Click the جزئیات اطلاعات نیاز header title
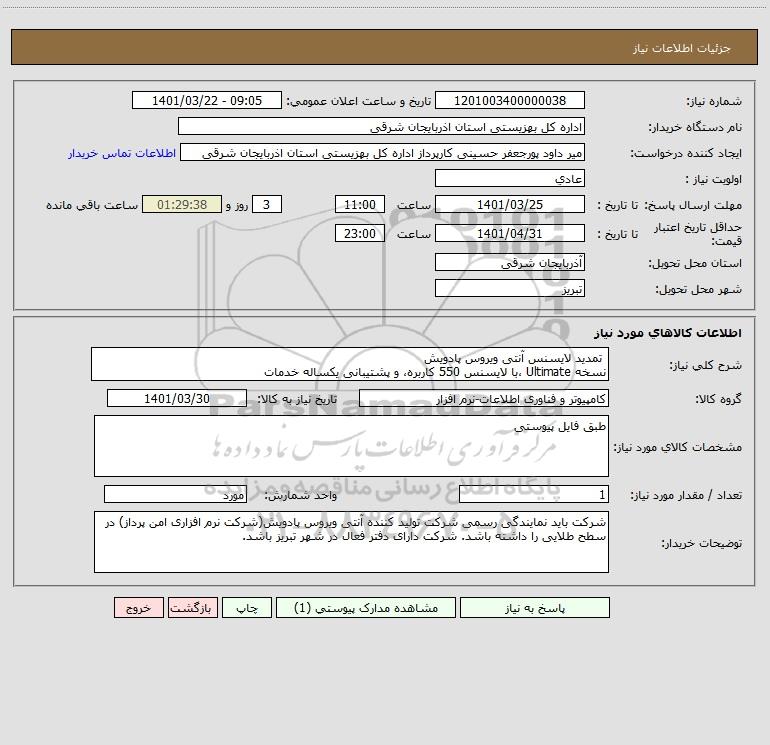The image size is (770, 745). (x=681, y=48)
